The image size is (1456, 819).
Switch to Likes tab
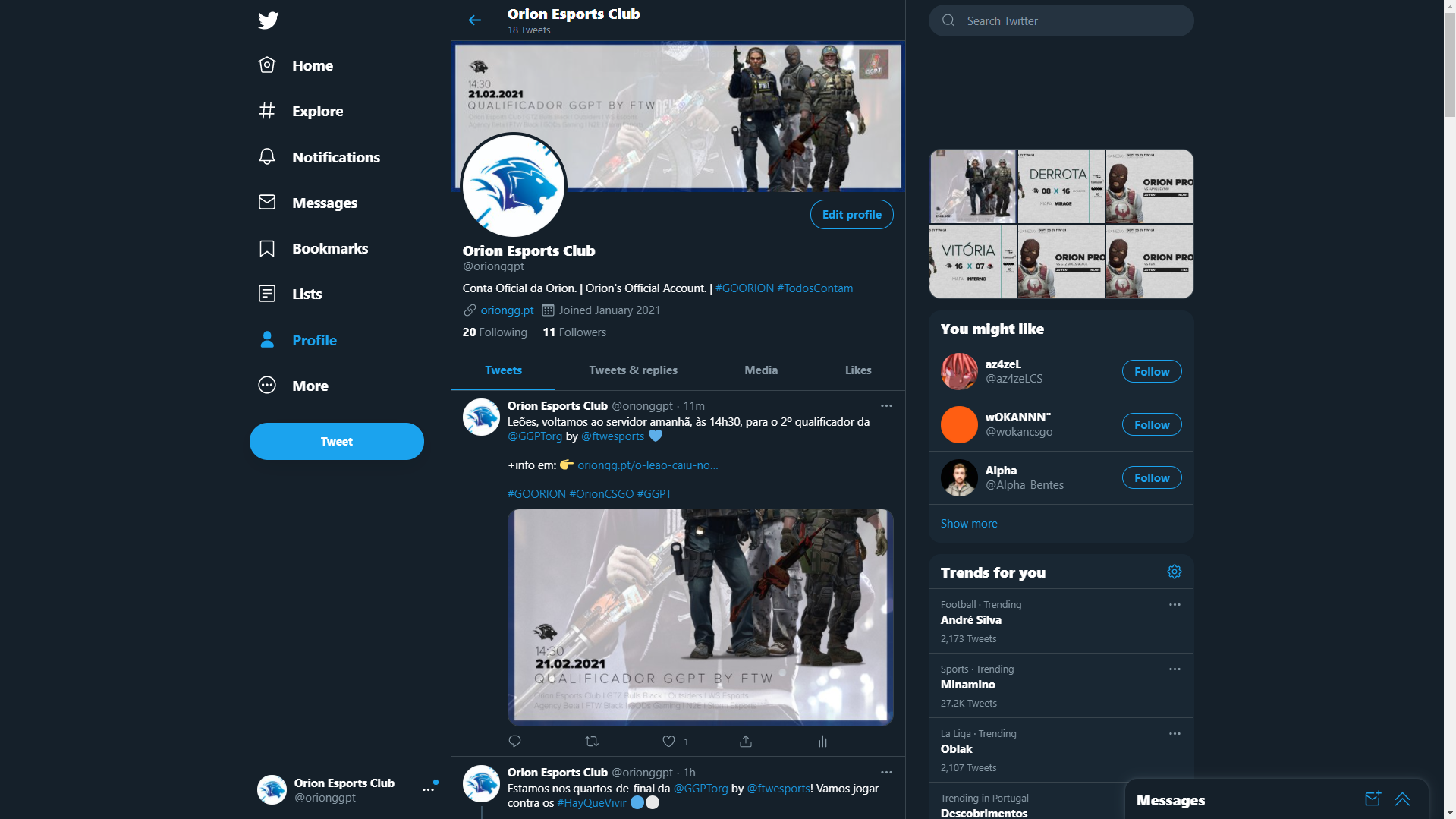tap(858, 370)
